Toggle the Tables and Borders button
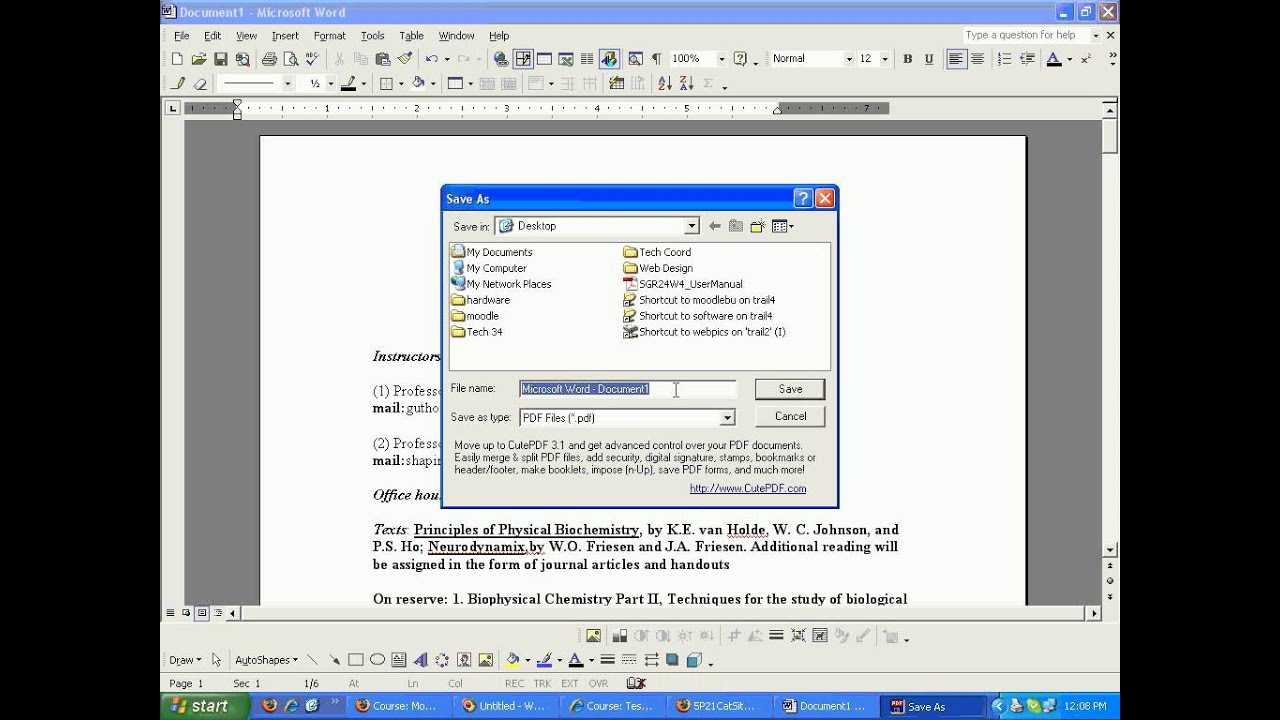The width and height of the screenshot is (1280, 720). click(x=523, y=59)
